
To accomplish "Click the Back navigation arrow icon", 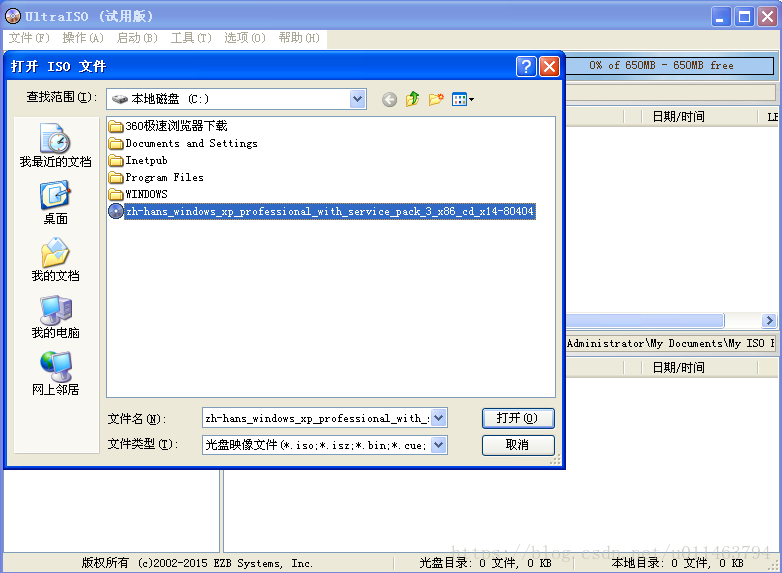I will coord(390,100).
